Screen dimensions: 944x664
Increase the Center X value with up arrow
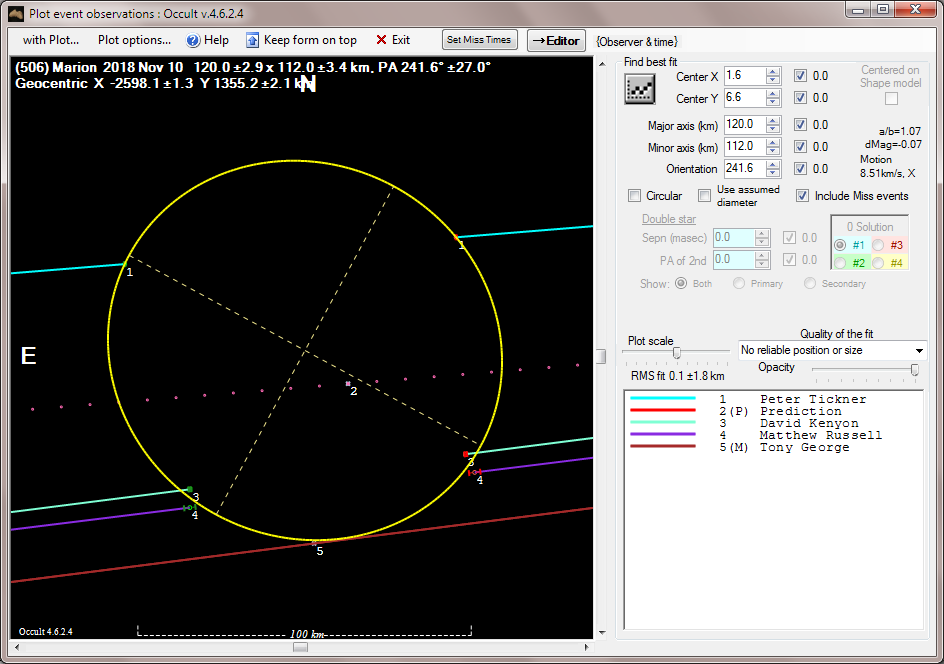pos(773,72)
